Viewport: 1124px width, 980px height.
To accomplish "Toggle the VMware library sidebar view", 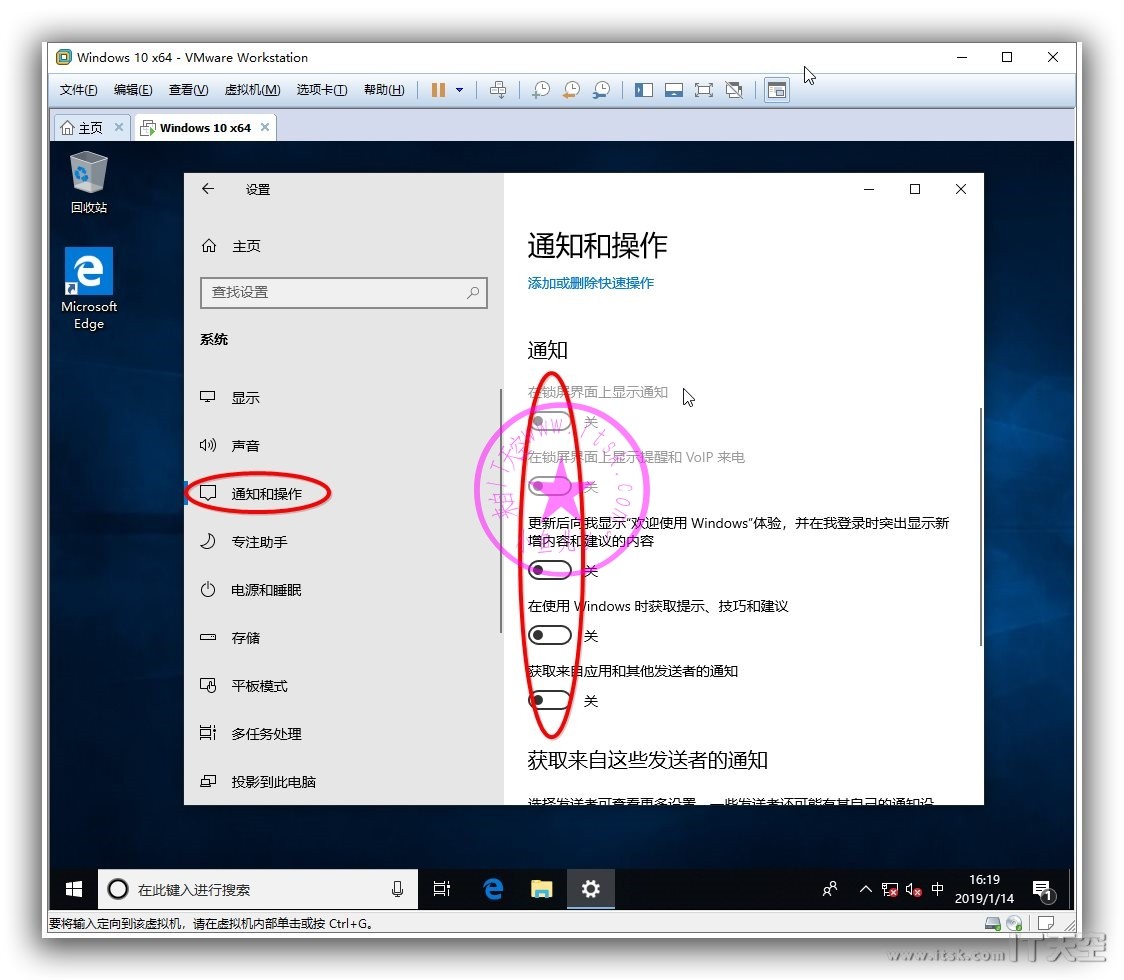I will [x=644, y=90].
